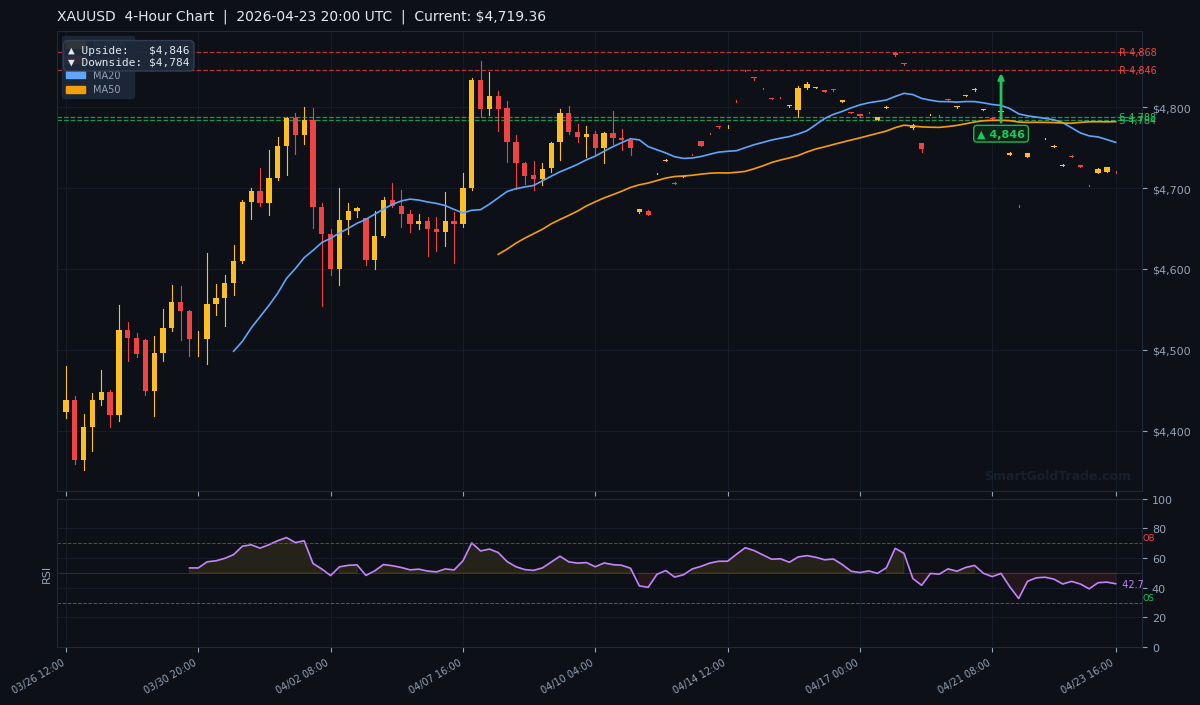Click the R 4,868 resistance price label
The image size is (1200, 705).
tap(1138, 52)
